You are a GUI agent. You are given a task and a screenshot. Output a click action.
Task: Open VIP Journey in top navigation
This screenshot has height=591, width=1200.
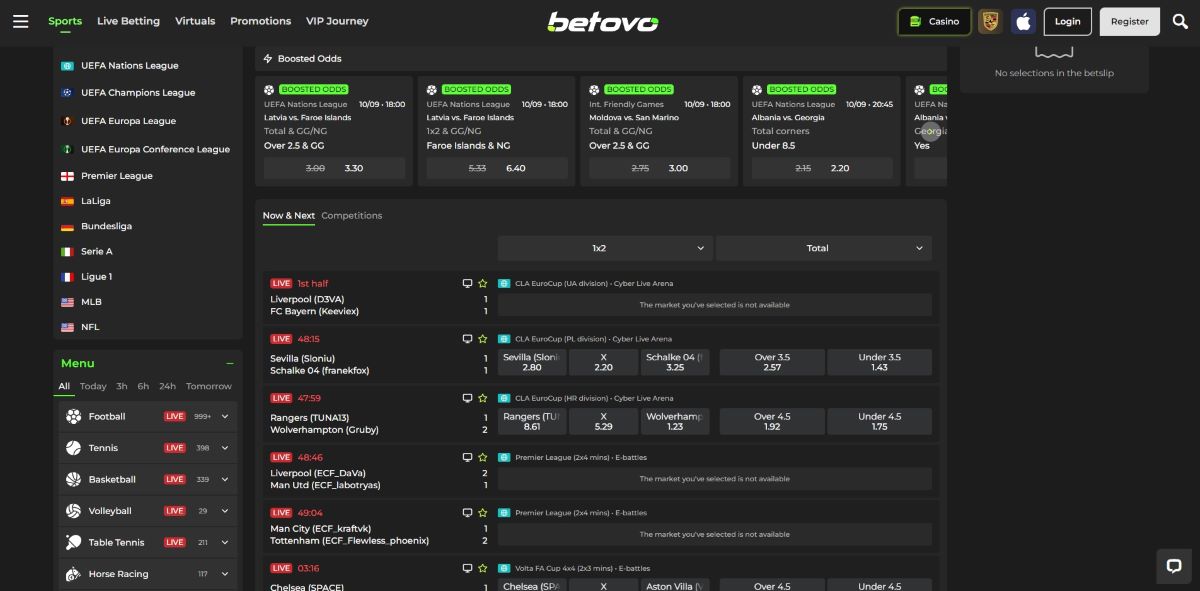coord(337,21)
